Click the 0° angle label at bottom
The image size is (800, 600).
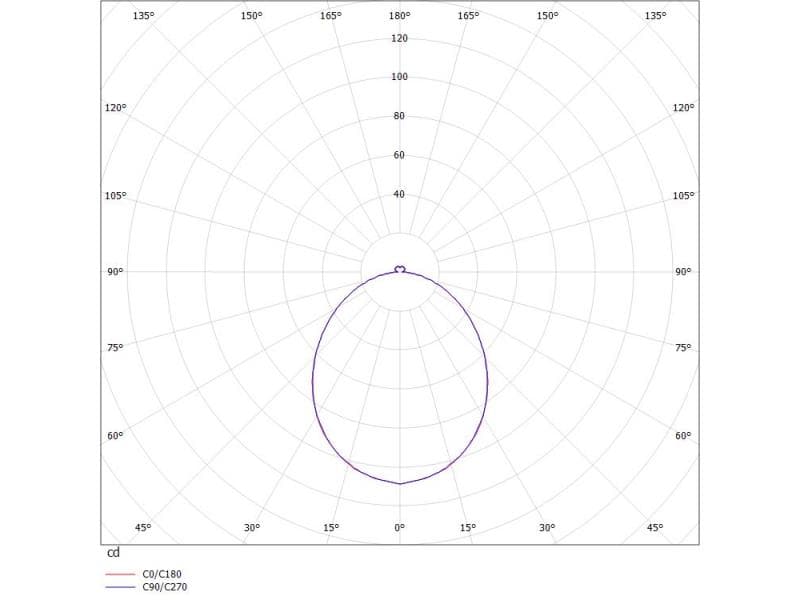399,527
